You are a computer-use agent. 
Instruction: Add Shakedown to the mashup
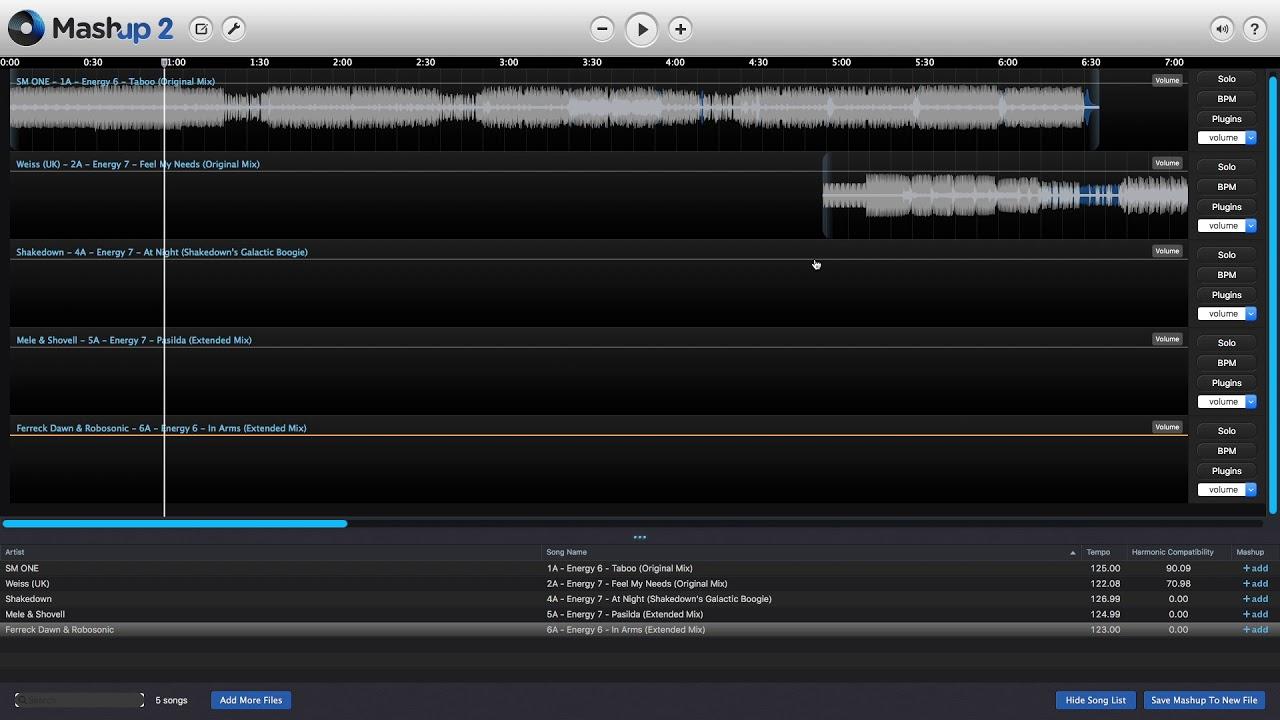pyautogui.click(x=1255, y=599)
